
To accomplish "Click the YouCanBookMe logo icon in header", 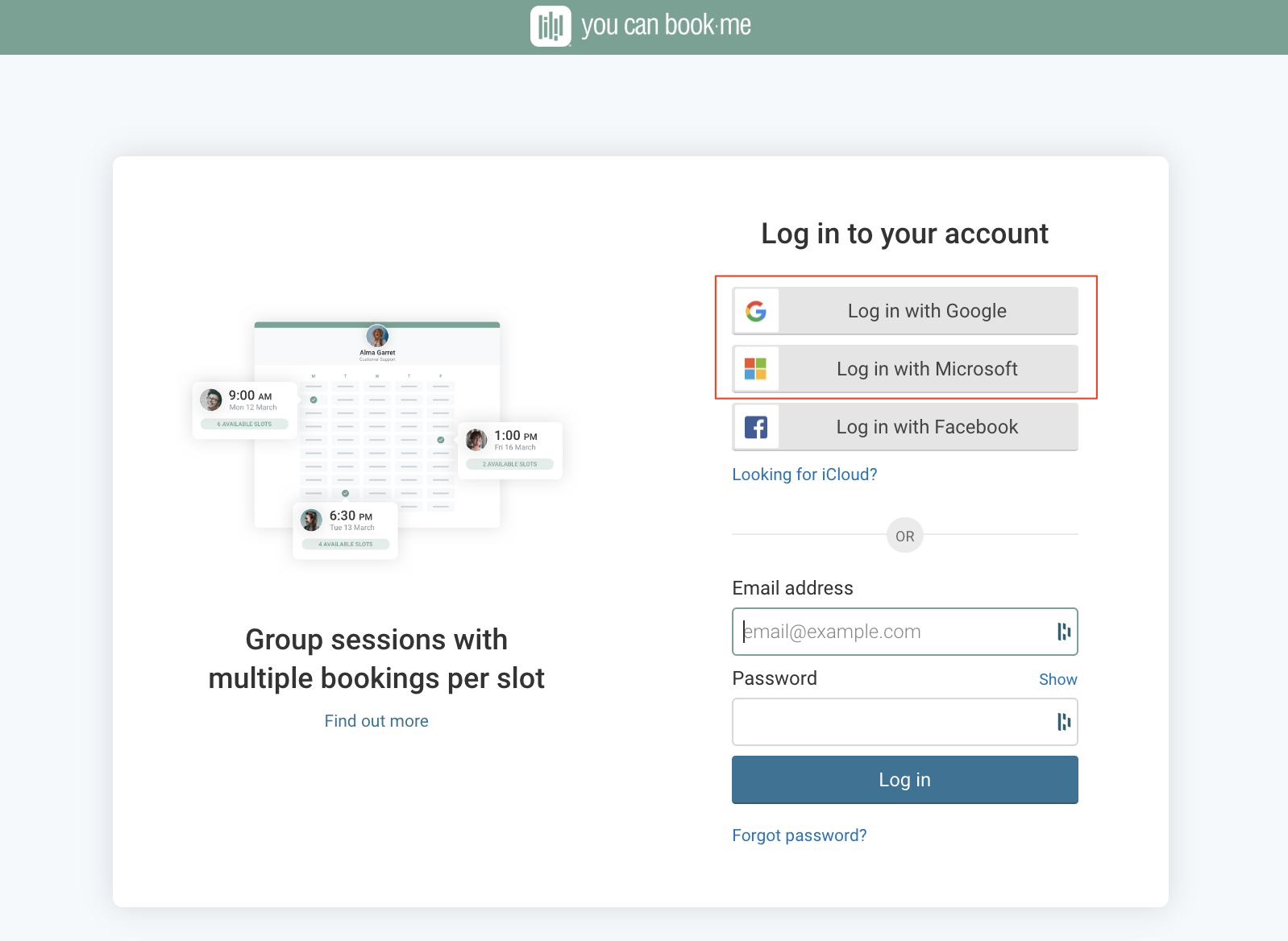I will pos(551,26).
